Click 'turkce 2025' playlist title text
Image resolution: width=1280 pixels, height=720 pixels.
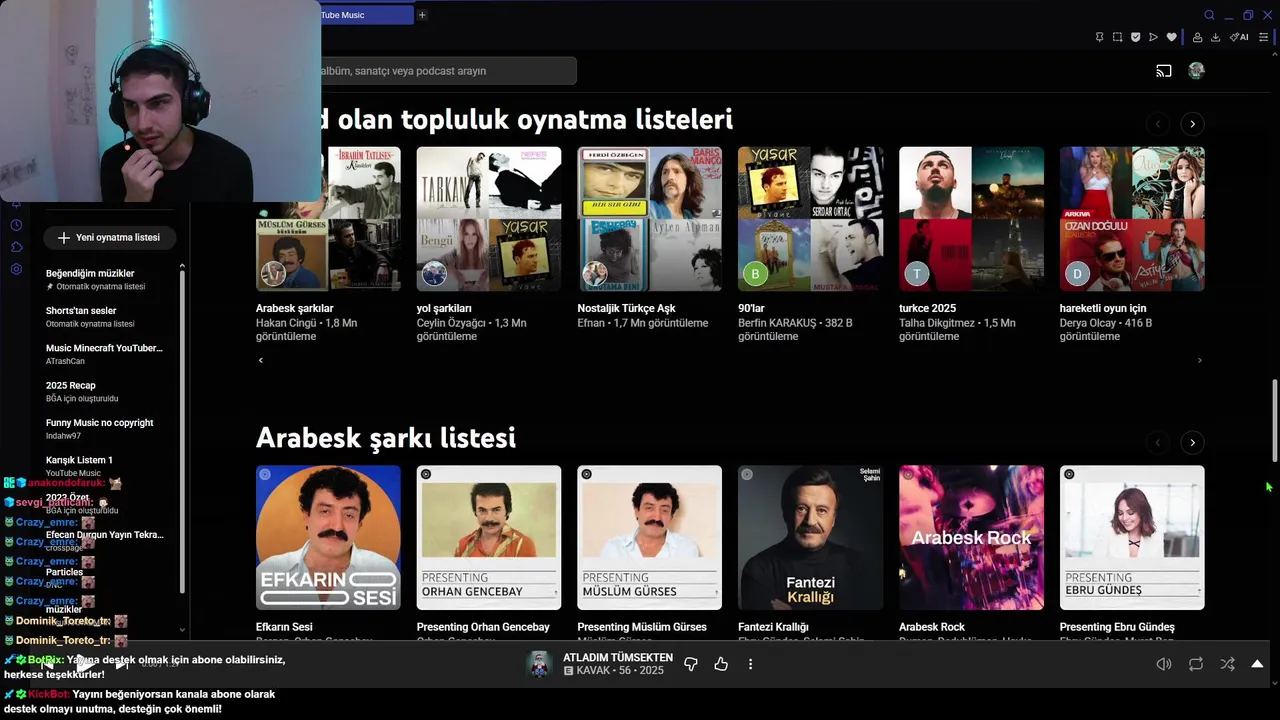[928, 308]
